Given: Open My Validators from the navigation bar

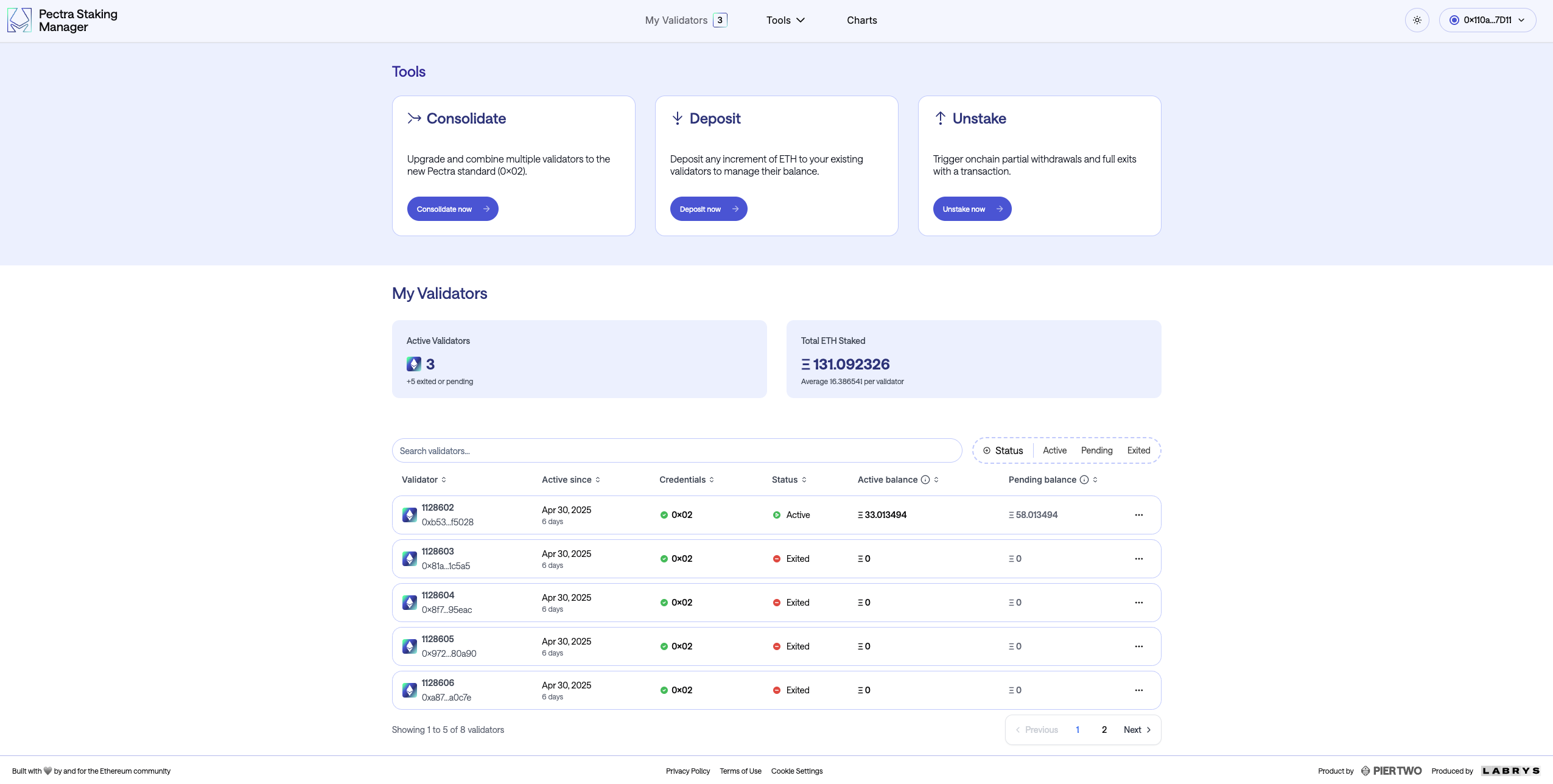Looking at the screenshot, I should pyautogui.click(x=677, y=20).
